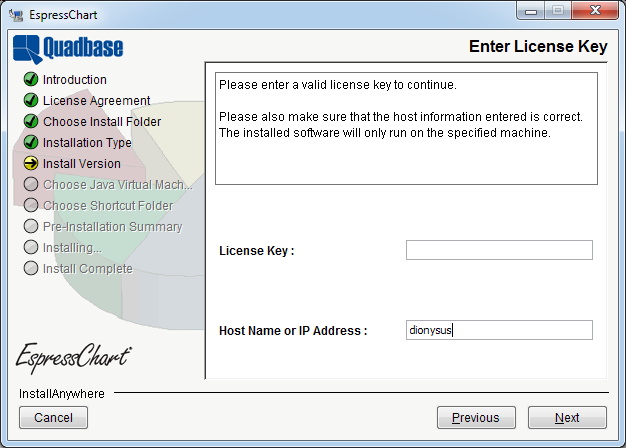
Task: Close the EspressChart installer window
Action: tap(595, 10)
